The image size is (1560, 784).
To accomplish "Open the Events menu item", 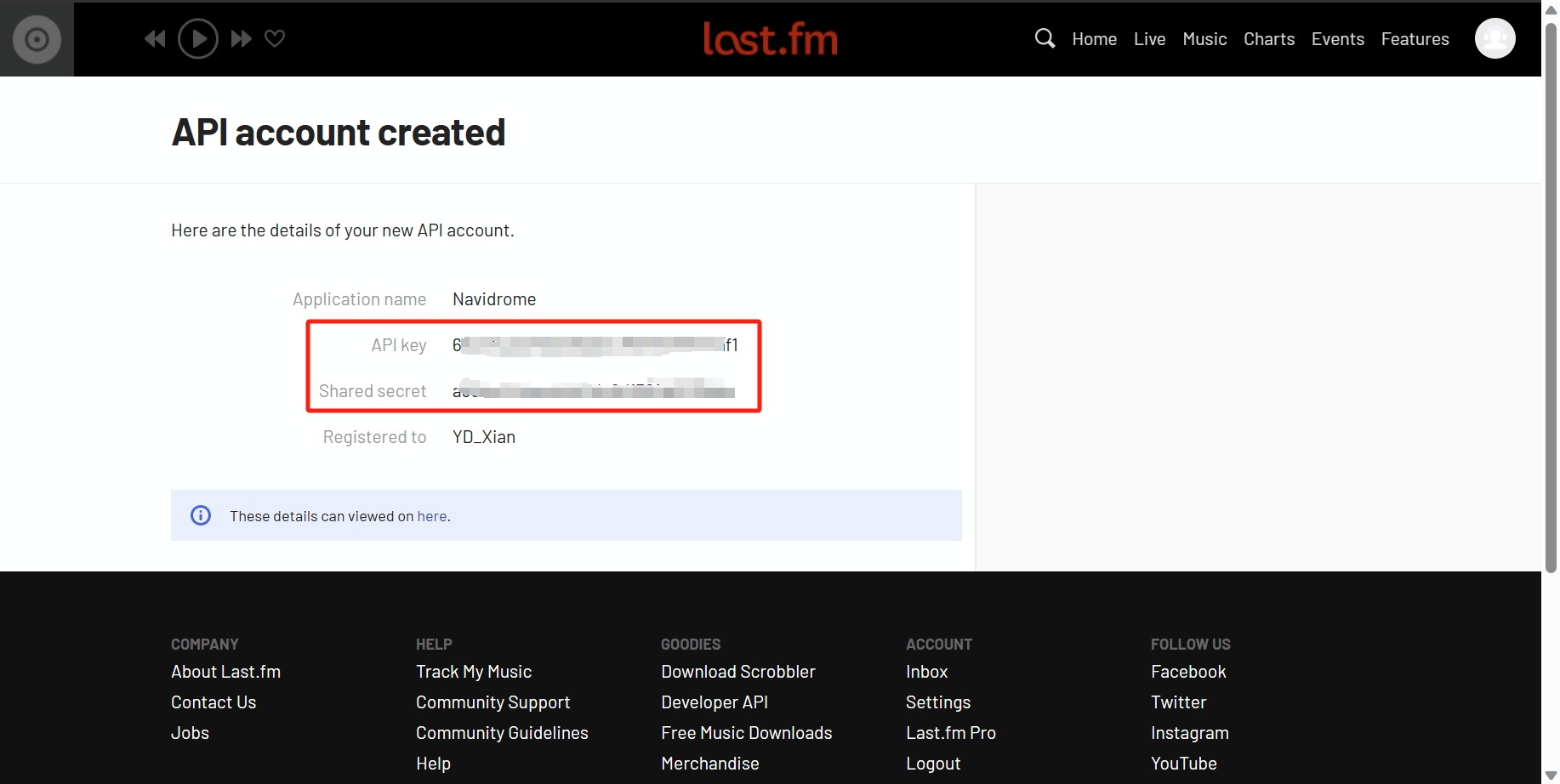I will click(x=1337, y=39).
